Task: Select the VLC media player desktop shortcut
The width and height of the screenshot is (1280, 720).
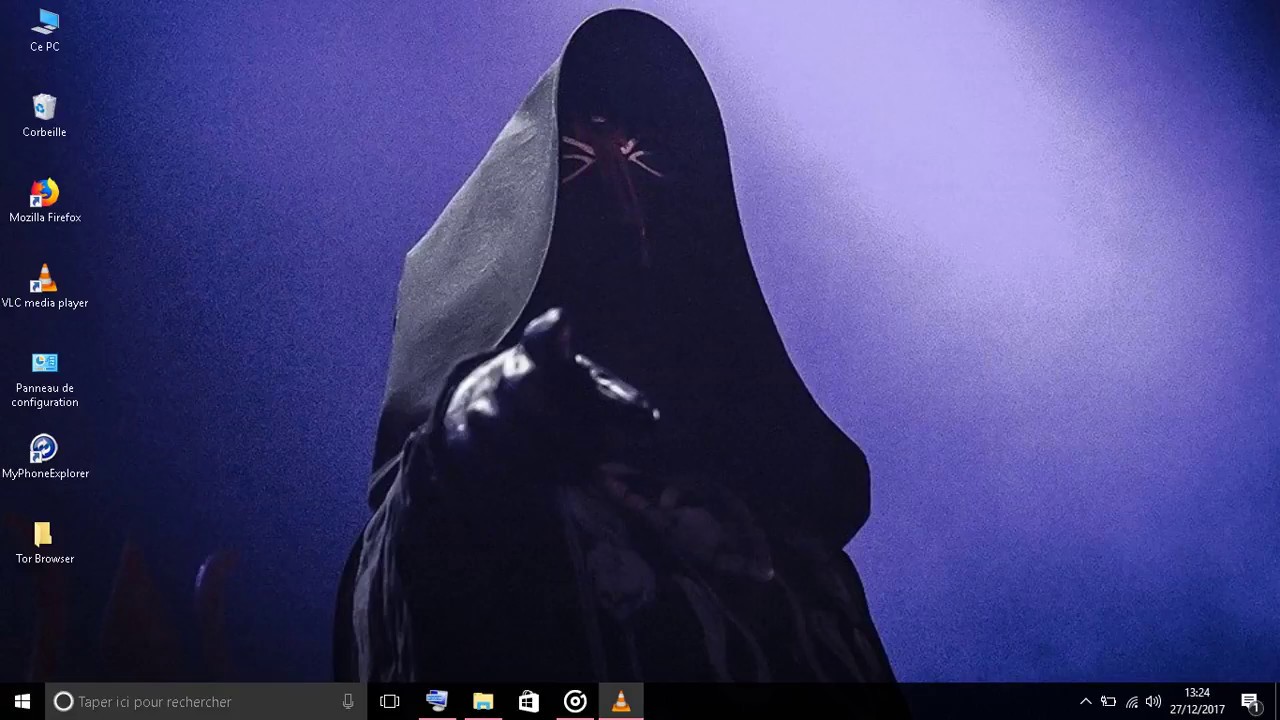Action: click(45, 286)
